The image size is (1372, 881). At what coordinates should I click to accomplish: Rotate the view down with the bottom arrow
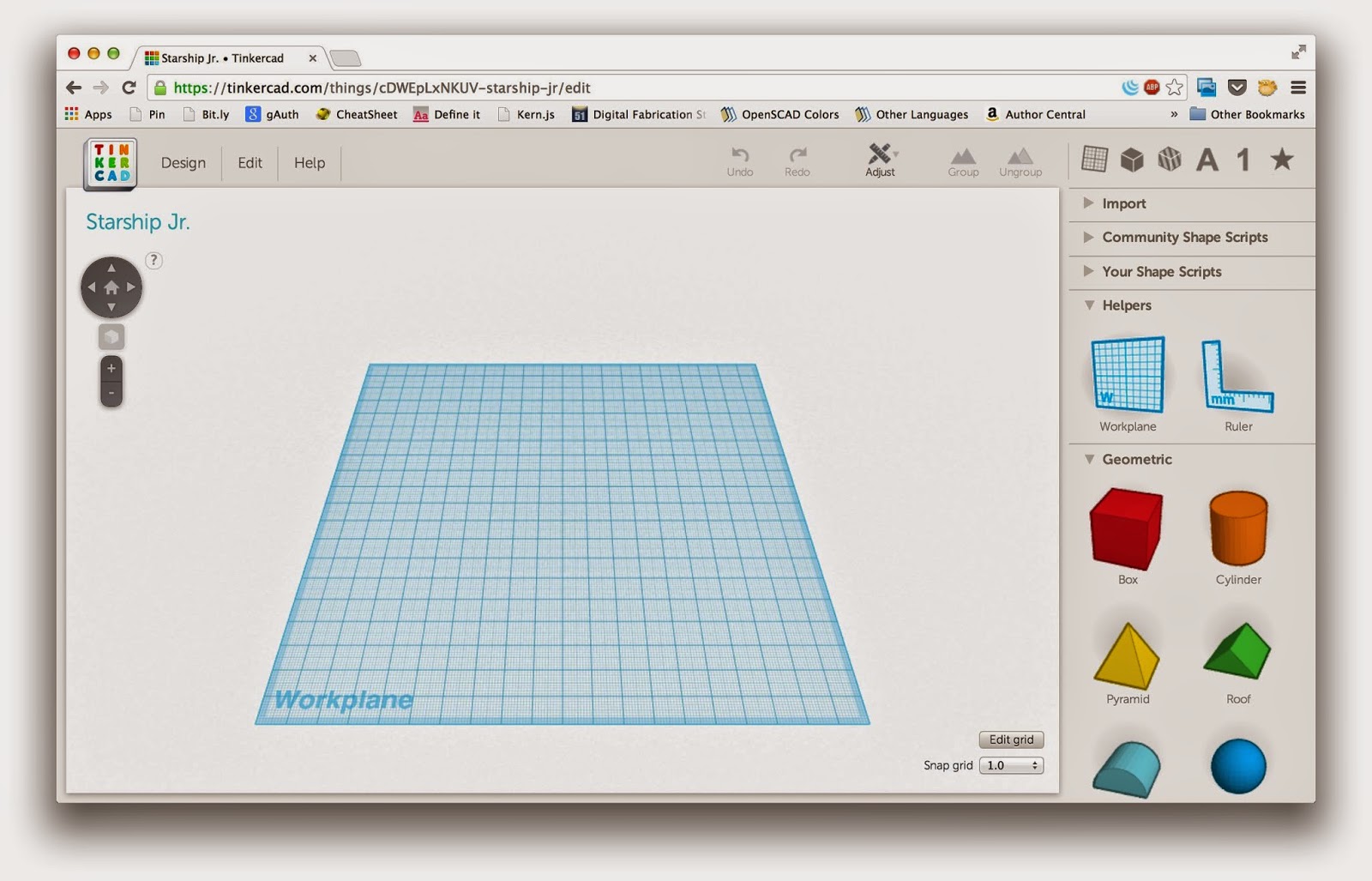pyautogui.click(x=111, y=307)
